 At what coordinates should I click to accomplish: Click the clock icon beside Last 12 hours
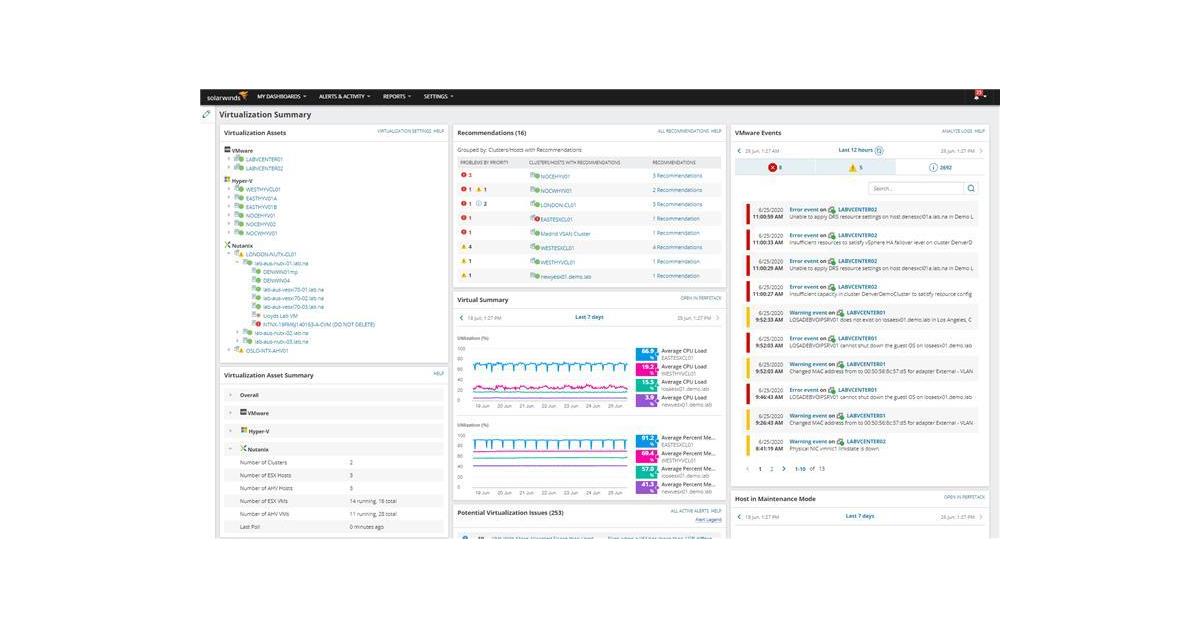[x=879, y=151]
